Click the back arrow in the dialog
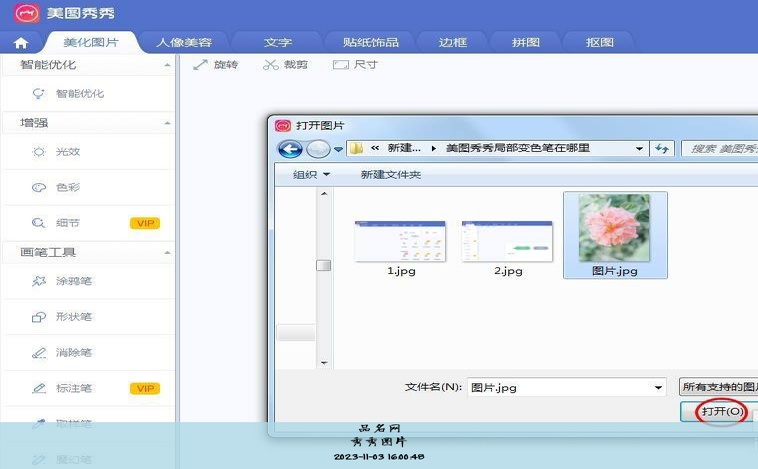 coord(290,149)
